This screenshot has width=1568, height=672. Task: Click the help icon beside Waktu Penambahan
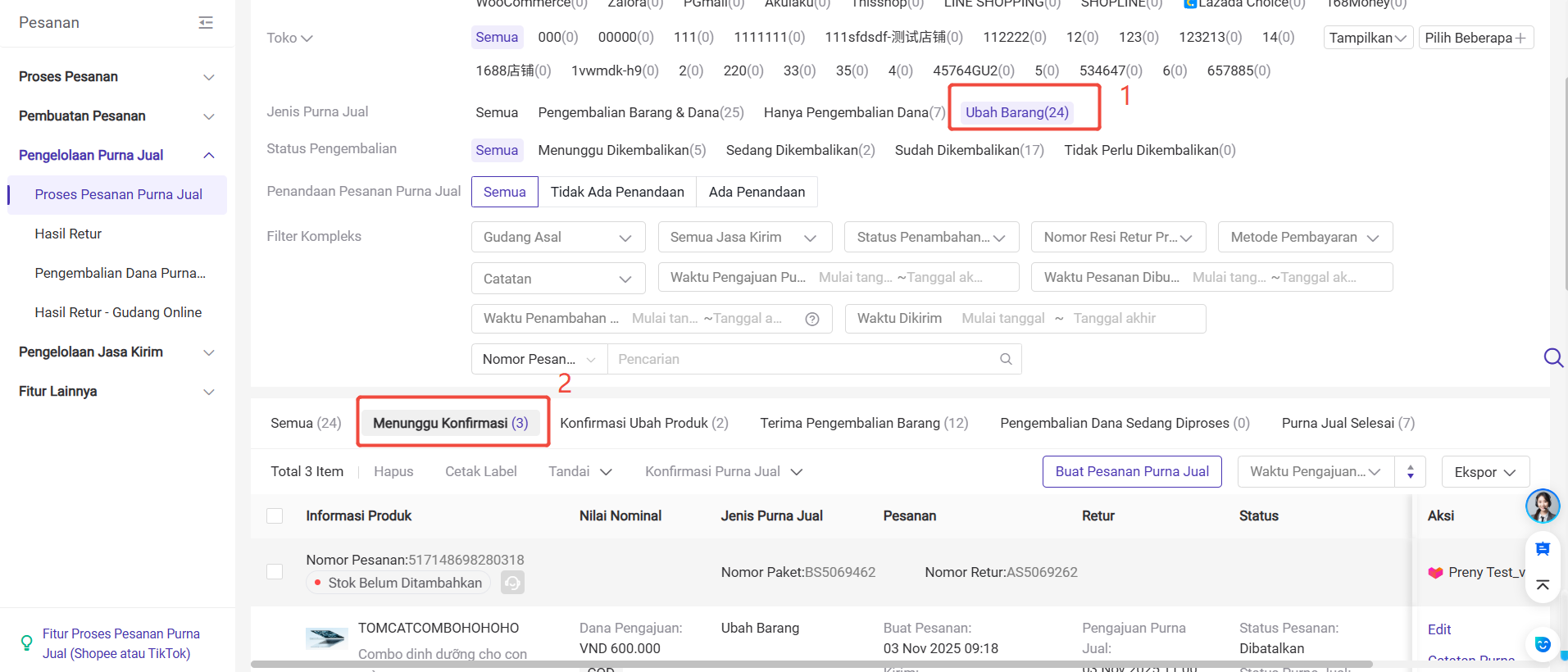pos(811,319)
